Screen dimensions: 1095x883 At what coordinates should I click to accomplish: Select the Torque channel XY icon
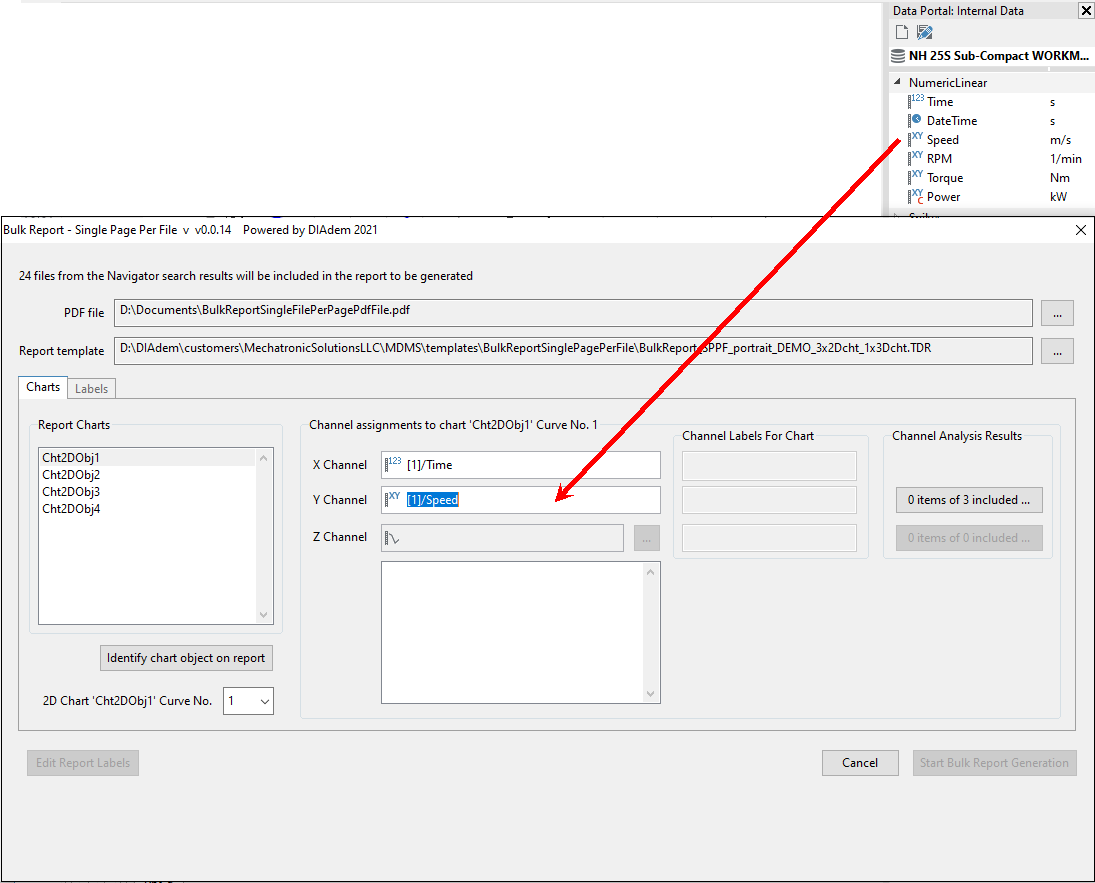click(916, 177)
